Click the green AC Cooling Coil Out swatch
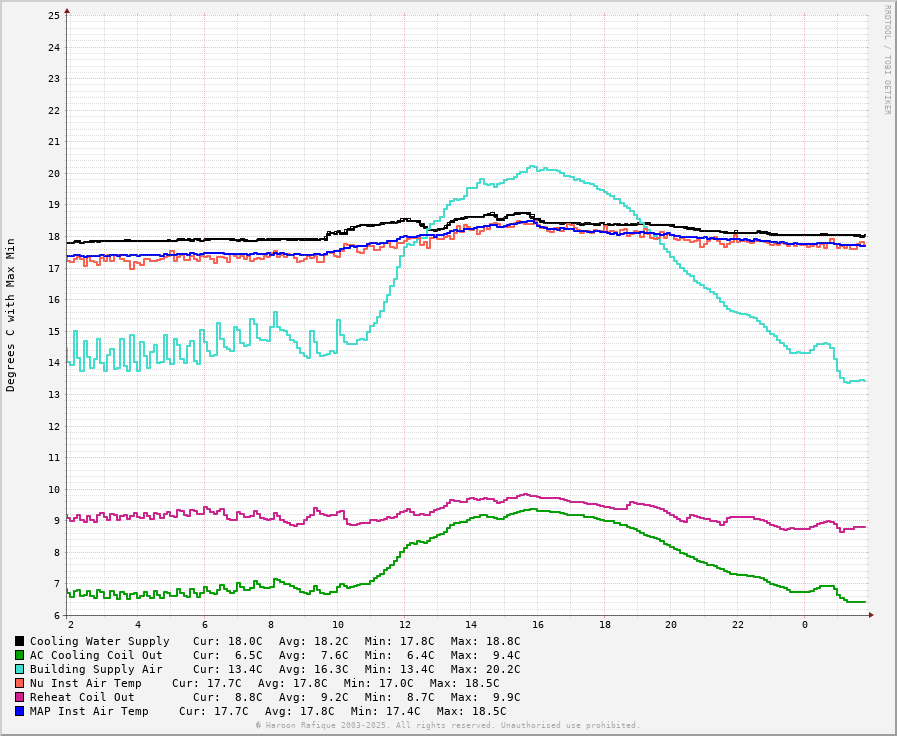 pos(19,655)
